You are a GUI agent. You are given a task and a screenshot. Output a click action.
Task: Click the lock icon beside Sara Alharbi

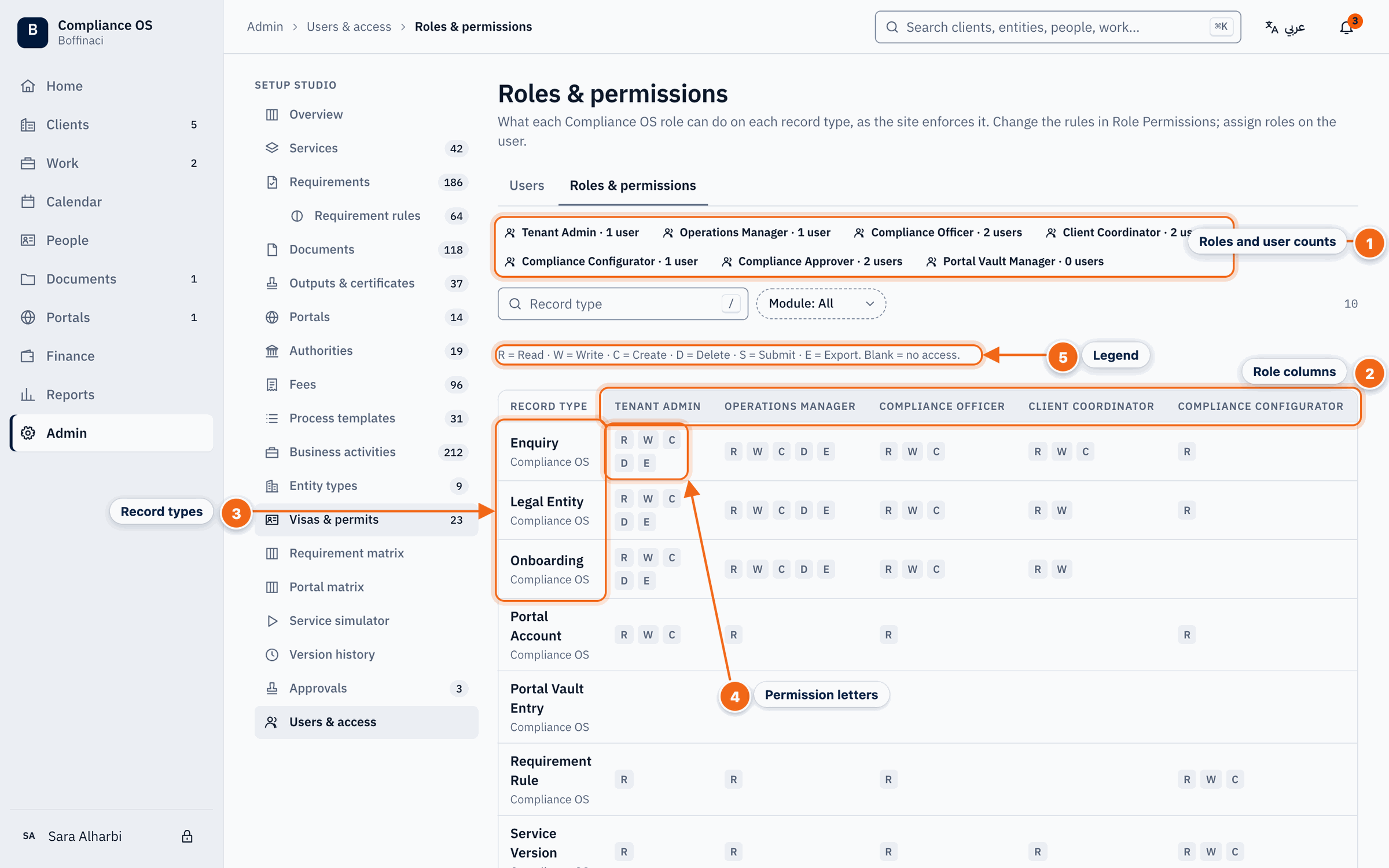(x=187, y=836)
